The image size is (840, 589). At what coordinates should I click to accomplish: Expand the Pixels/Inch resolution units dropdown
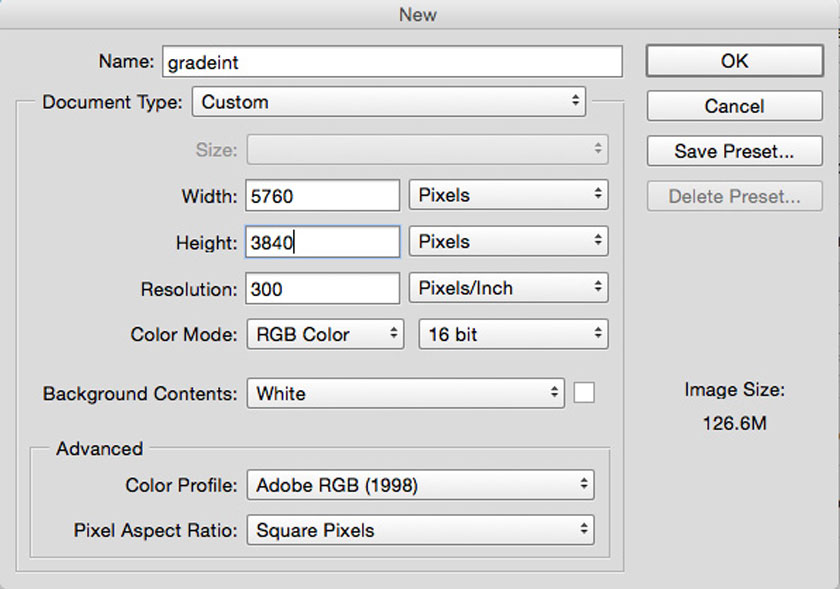coord(508,289)
